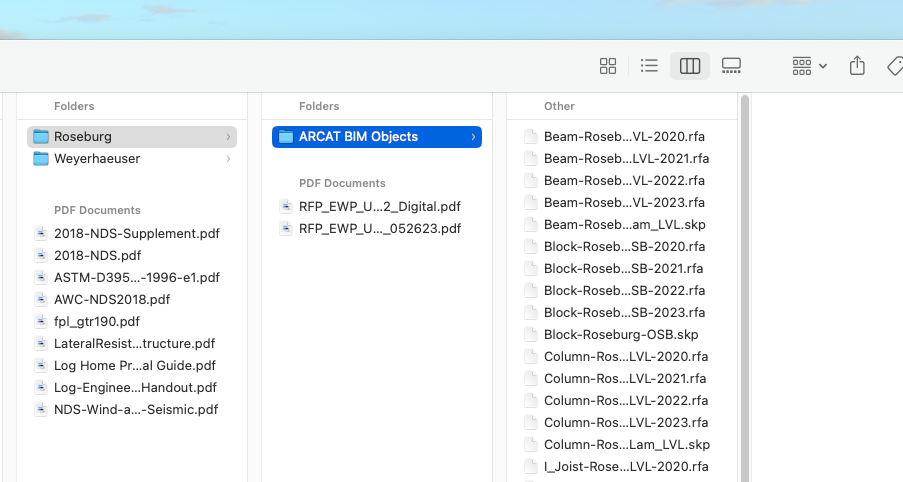Switch to list view

649,66
